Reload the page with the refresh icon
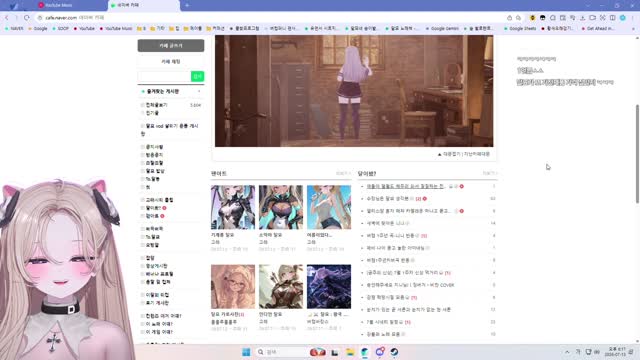Image resolution: width=640 pixels, height=360 pixels. (27, 18)
